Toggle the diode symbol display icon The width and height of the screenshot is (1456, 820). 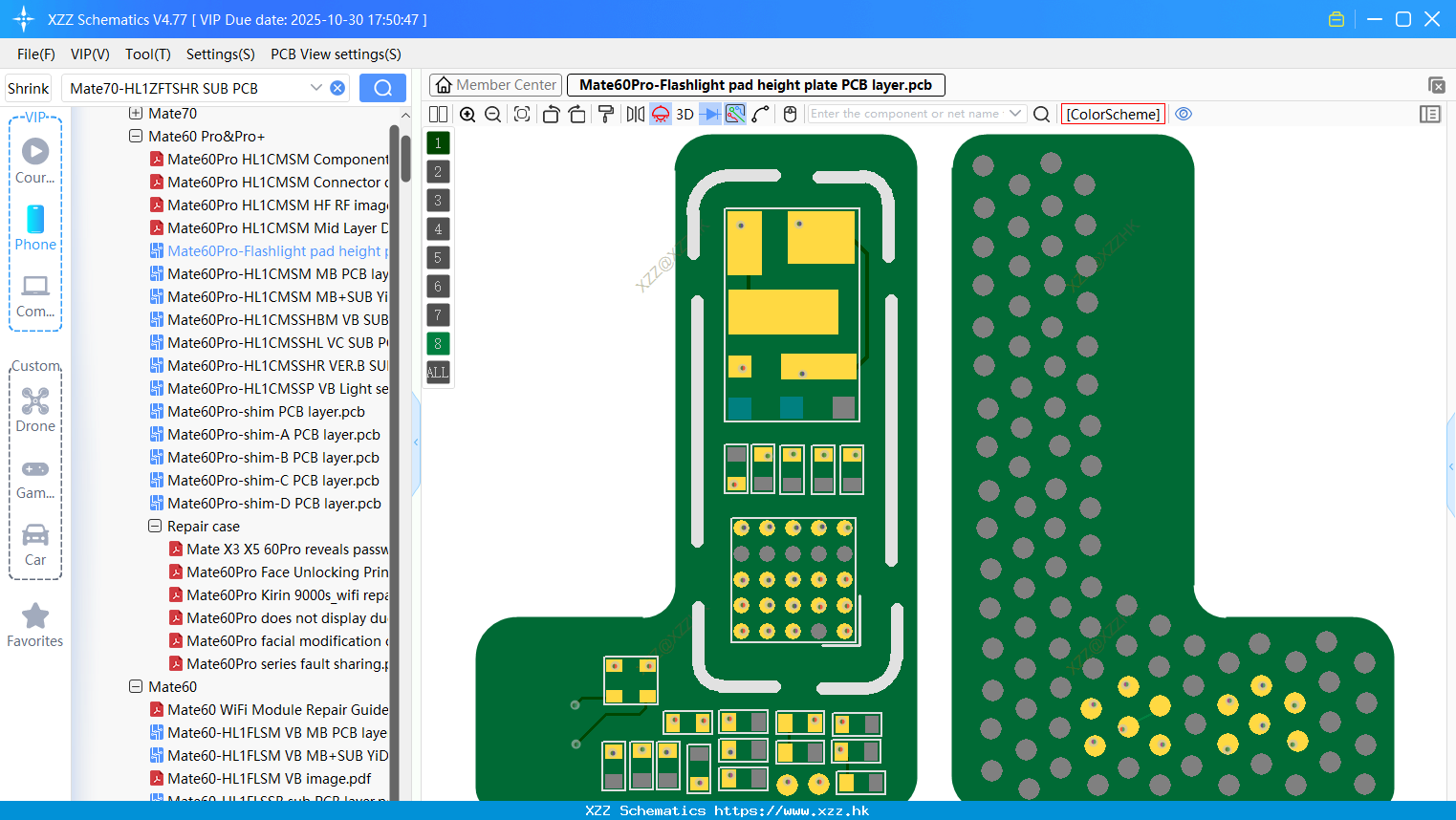point(710,114)
